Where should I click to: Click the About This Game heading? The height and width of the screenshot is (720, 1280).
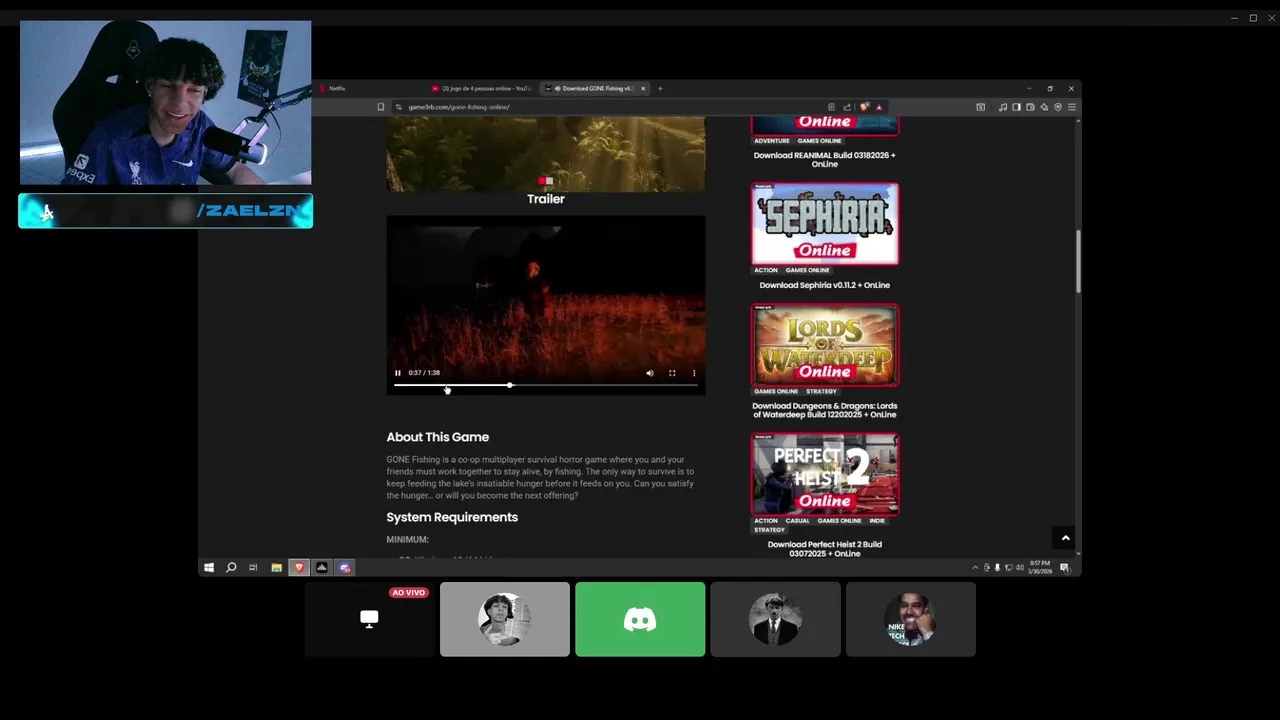point(438,437)
